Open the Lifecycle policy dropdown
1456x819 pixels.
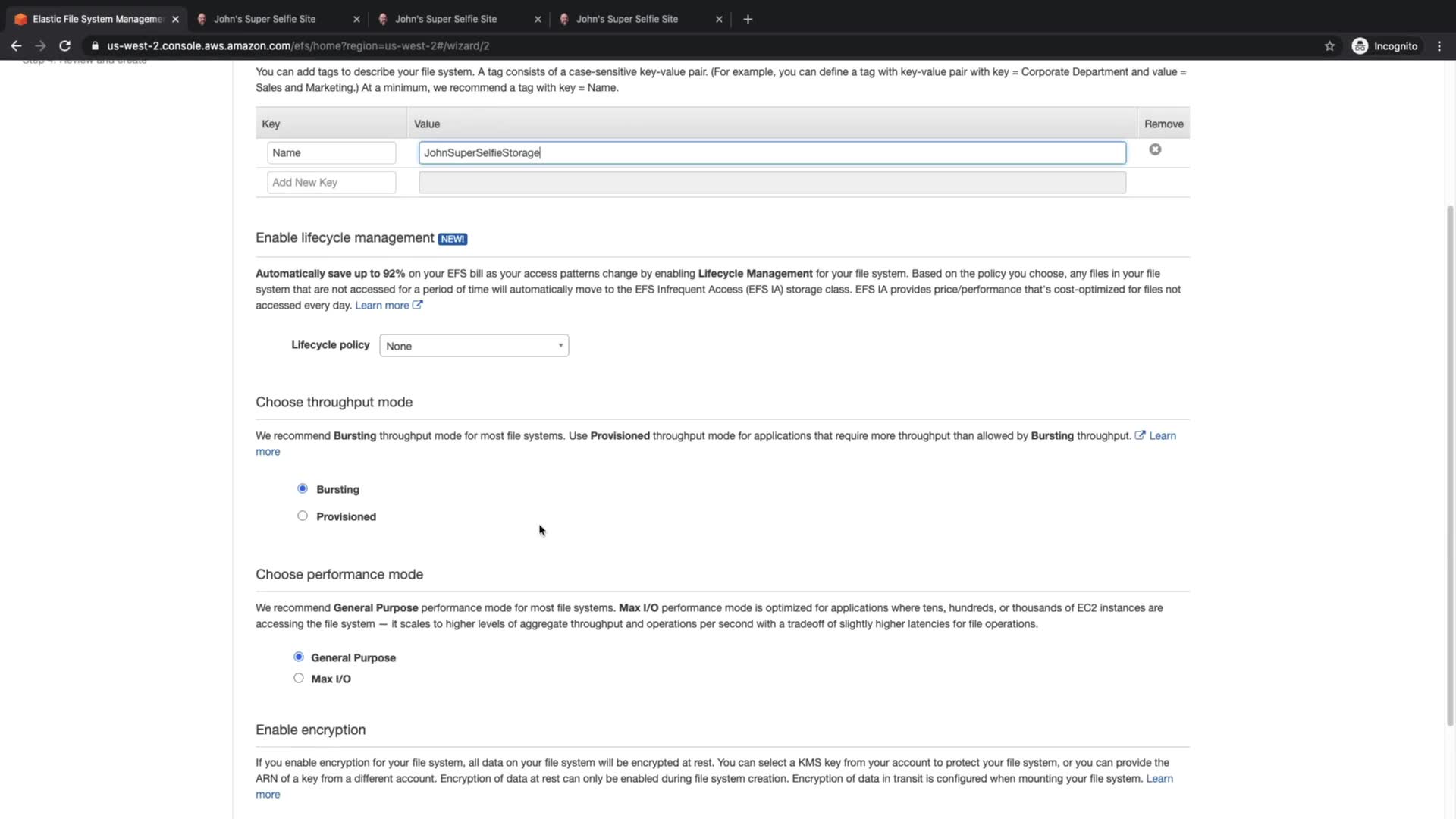[474, 346]
